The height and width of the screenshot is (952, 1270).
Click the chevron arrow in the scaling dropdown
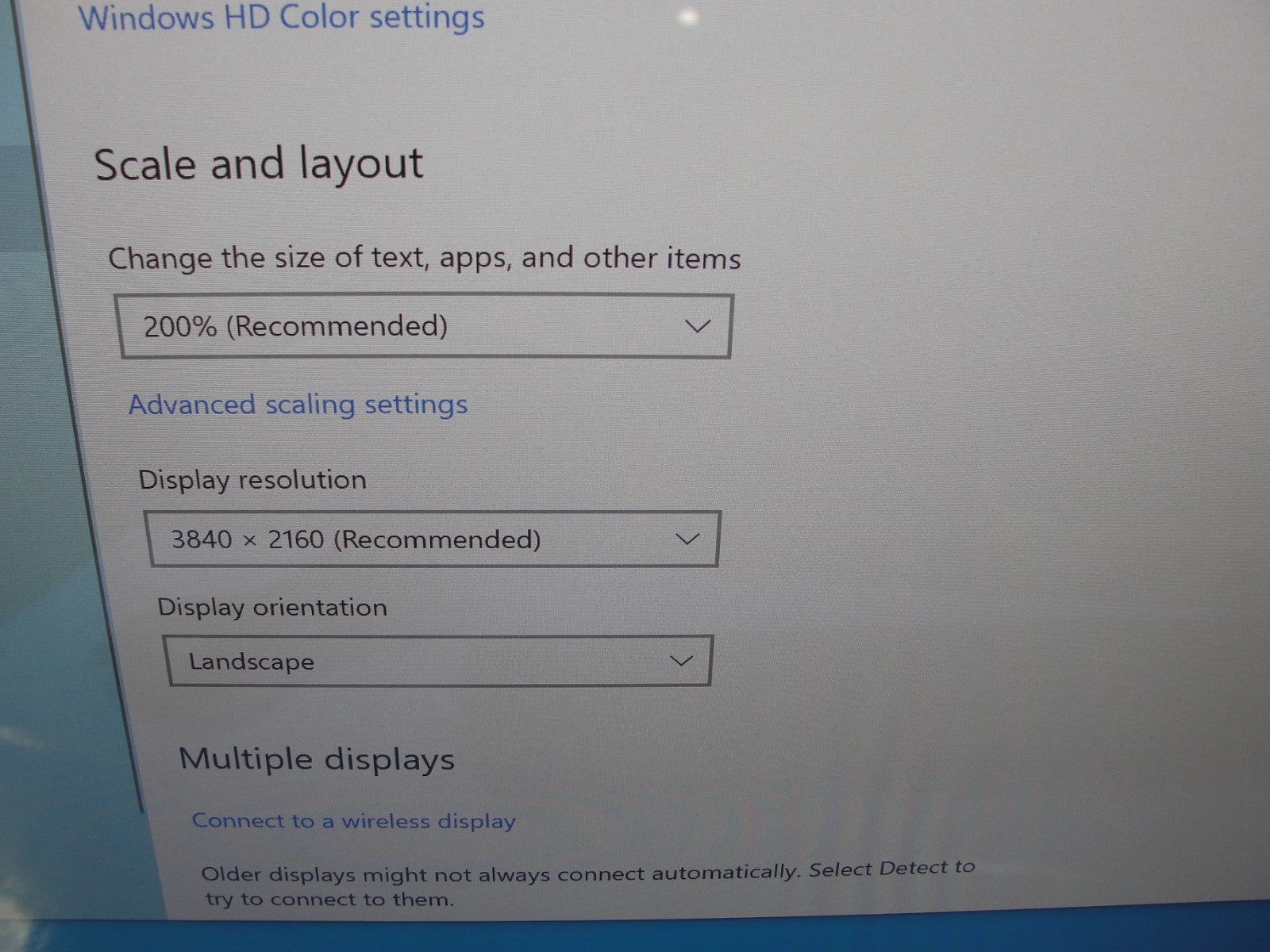coord(697,326)
